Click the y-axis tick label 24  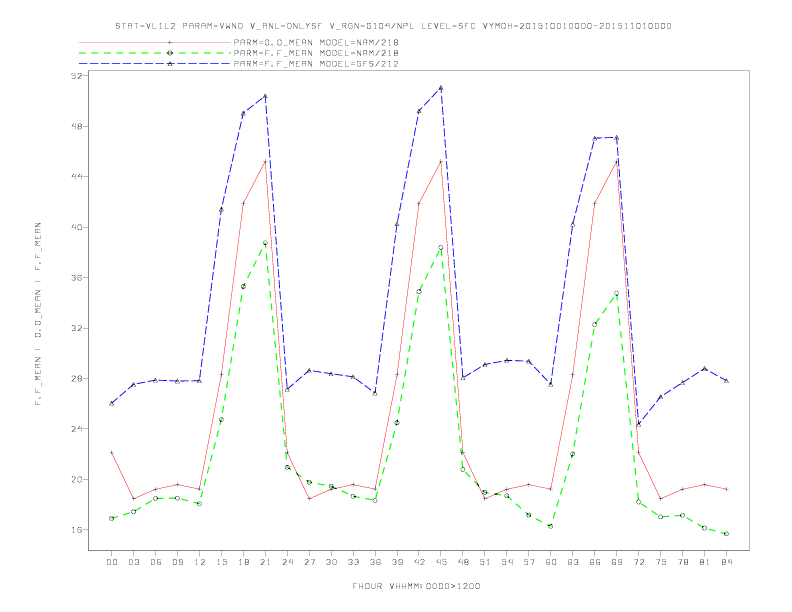tap(75, 429)
